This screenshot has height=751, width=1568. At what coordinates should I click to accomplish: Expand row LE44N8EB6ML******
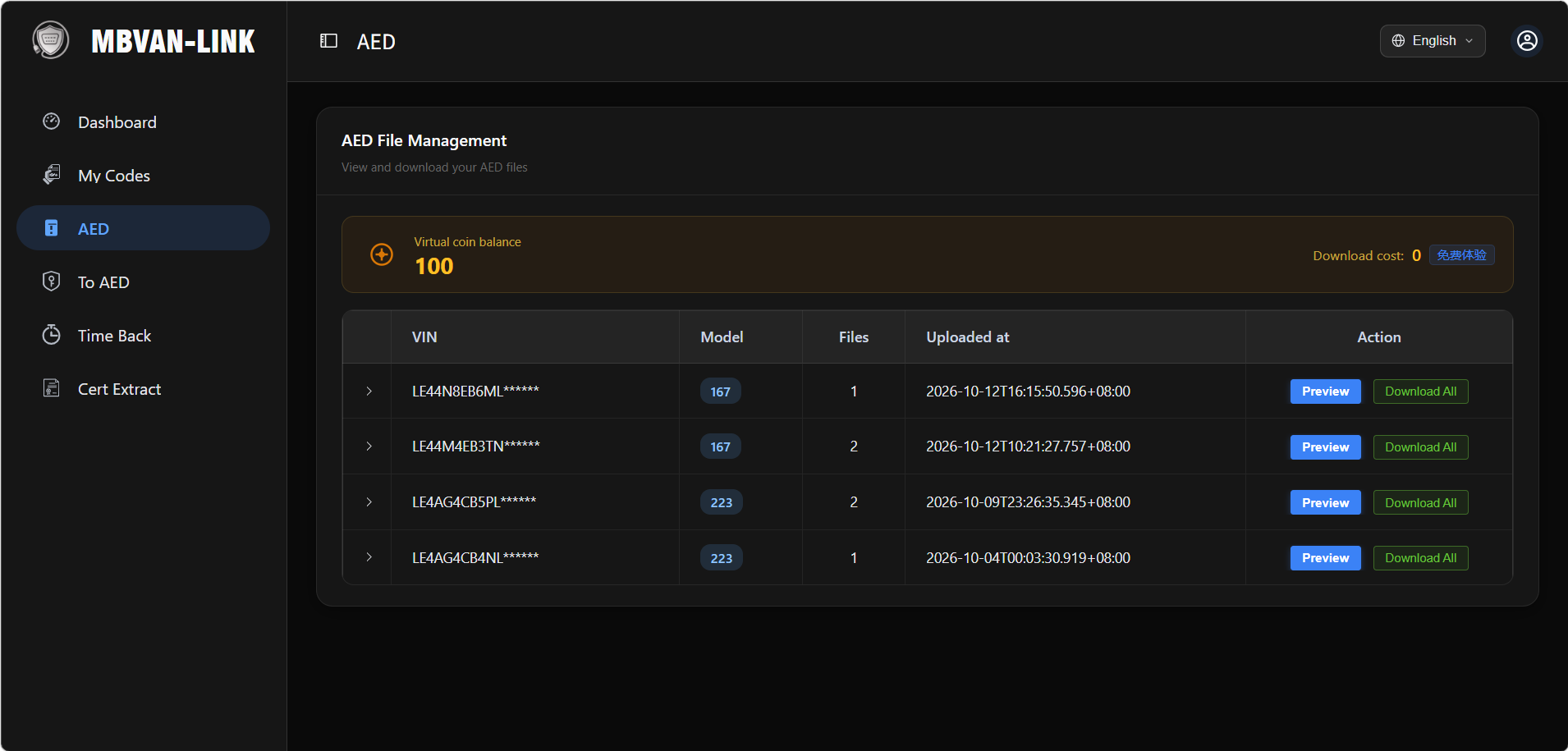pyautogui.click(x=369, y=392)
